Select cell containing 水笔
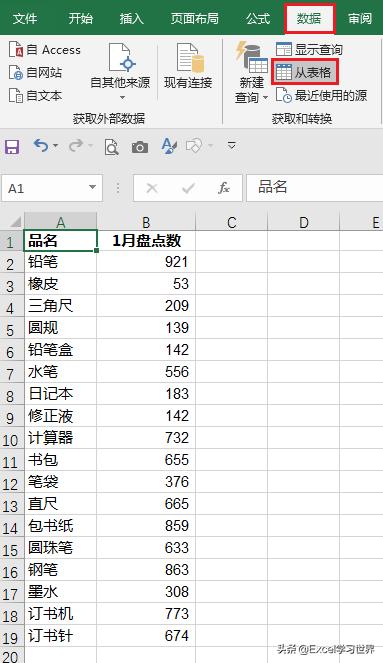Screen dimensions: 383x663 pos(61,372)
